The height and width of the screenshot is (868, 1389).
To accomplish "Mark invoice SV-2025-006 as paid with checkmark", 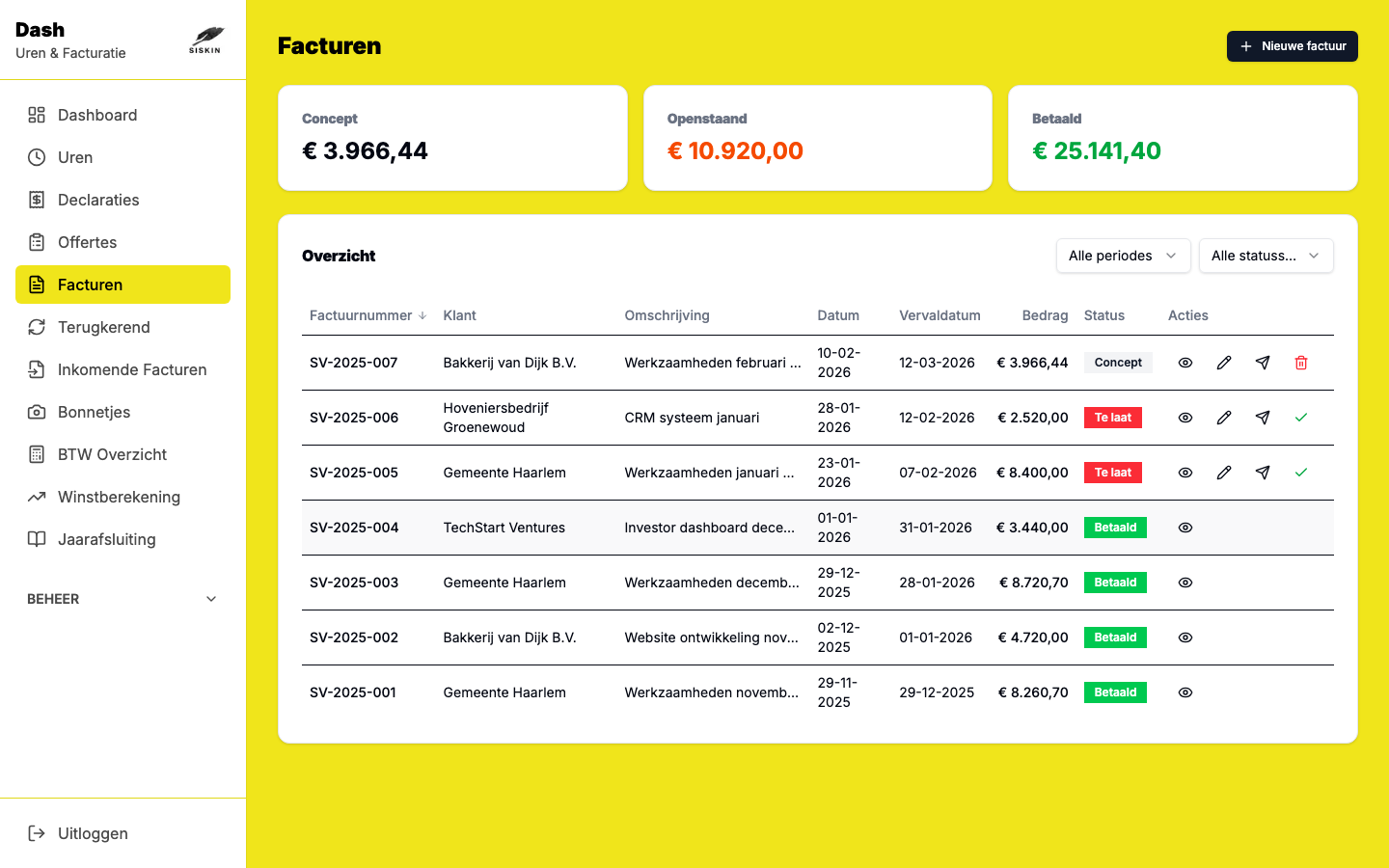I will (1300, 418).
